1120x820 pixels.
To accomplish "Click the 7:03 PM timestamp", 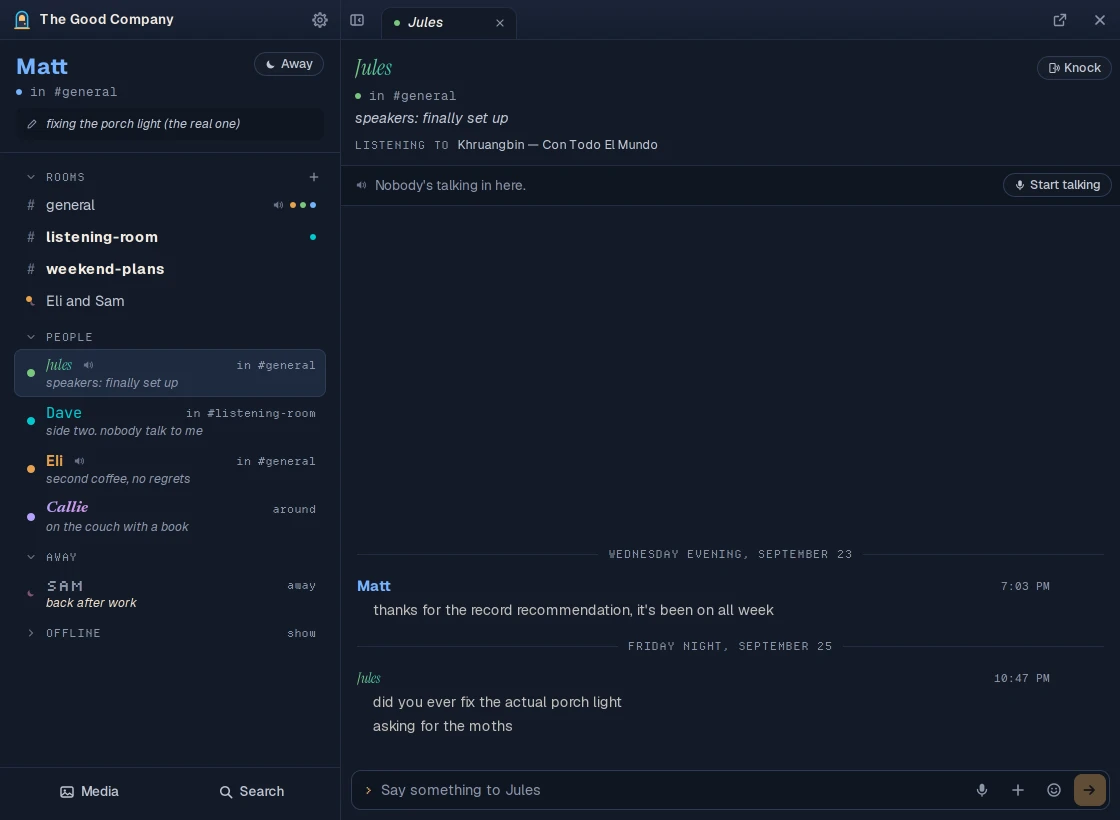I will pyautogui.click(x=1025, y=586).
